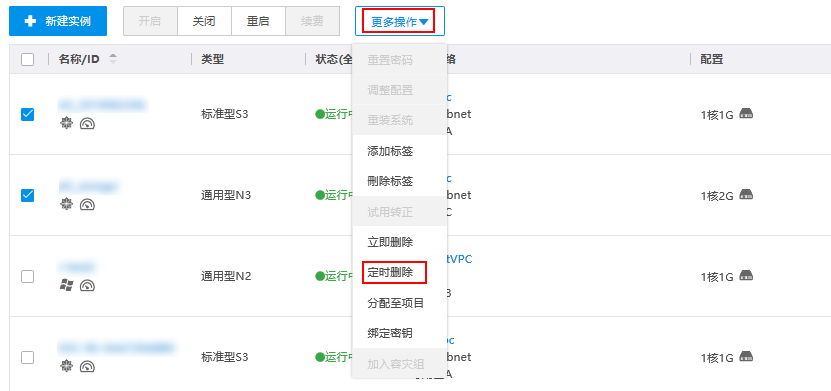Open the blurred instance name link in 通用型N3 row

point(88,186)
